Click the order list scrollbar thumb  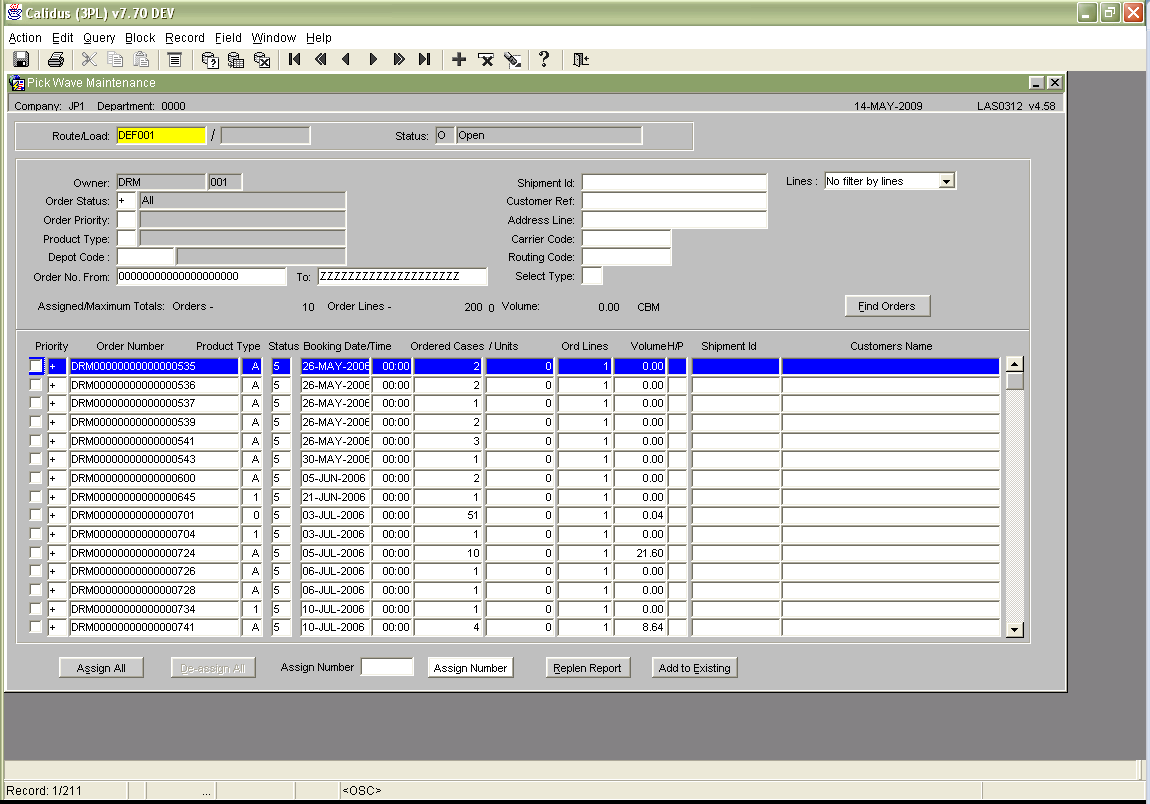(1015, 381)
